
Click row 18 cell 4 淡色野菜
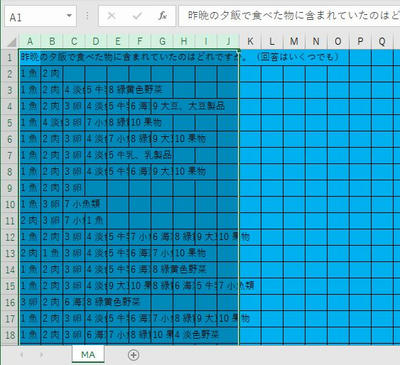coord(184,335)
